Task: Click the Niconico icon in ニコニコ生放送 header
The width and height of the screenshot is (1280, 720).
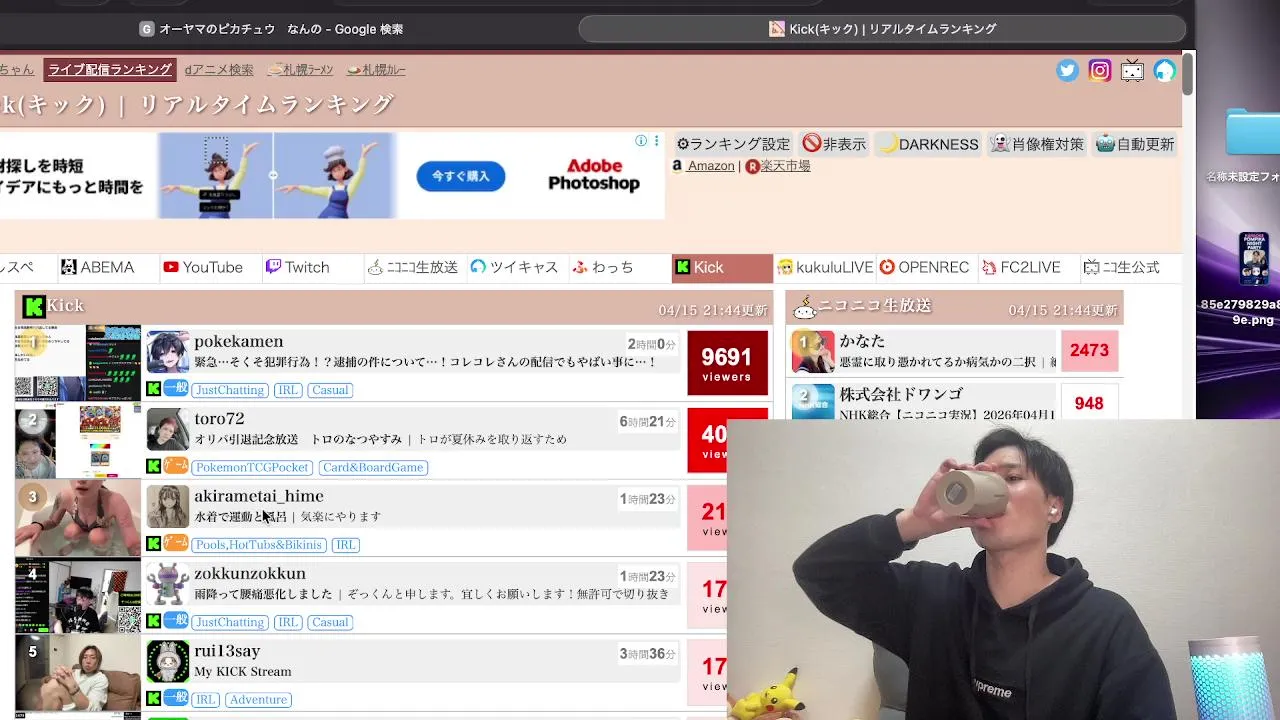Action: click(803, 308)
